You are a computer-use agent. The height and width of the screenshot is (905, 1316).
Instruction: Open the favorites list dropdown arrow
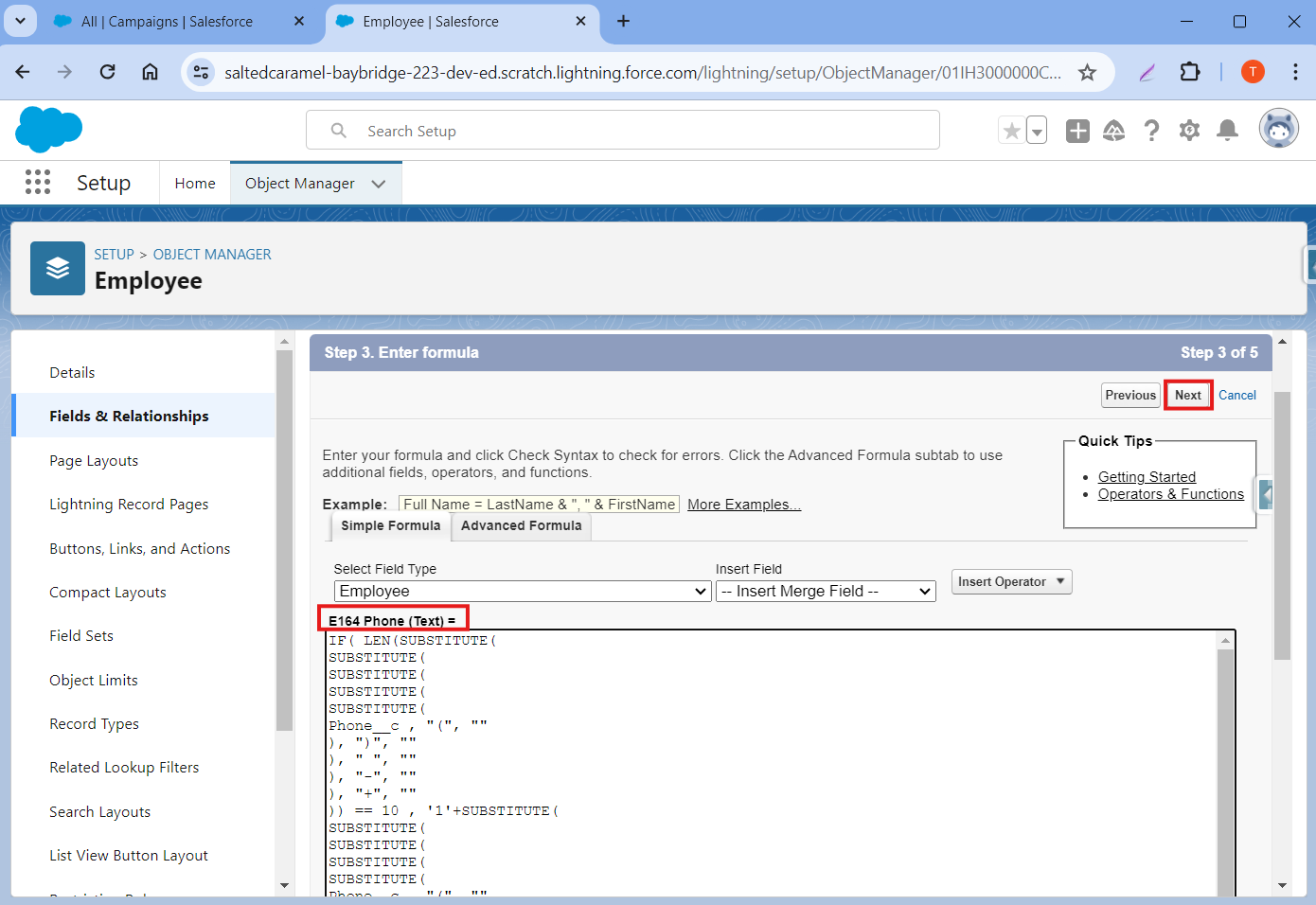pos(1037,131)
